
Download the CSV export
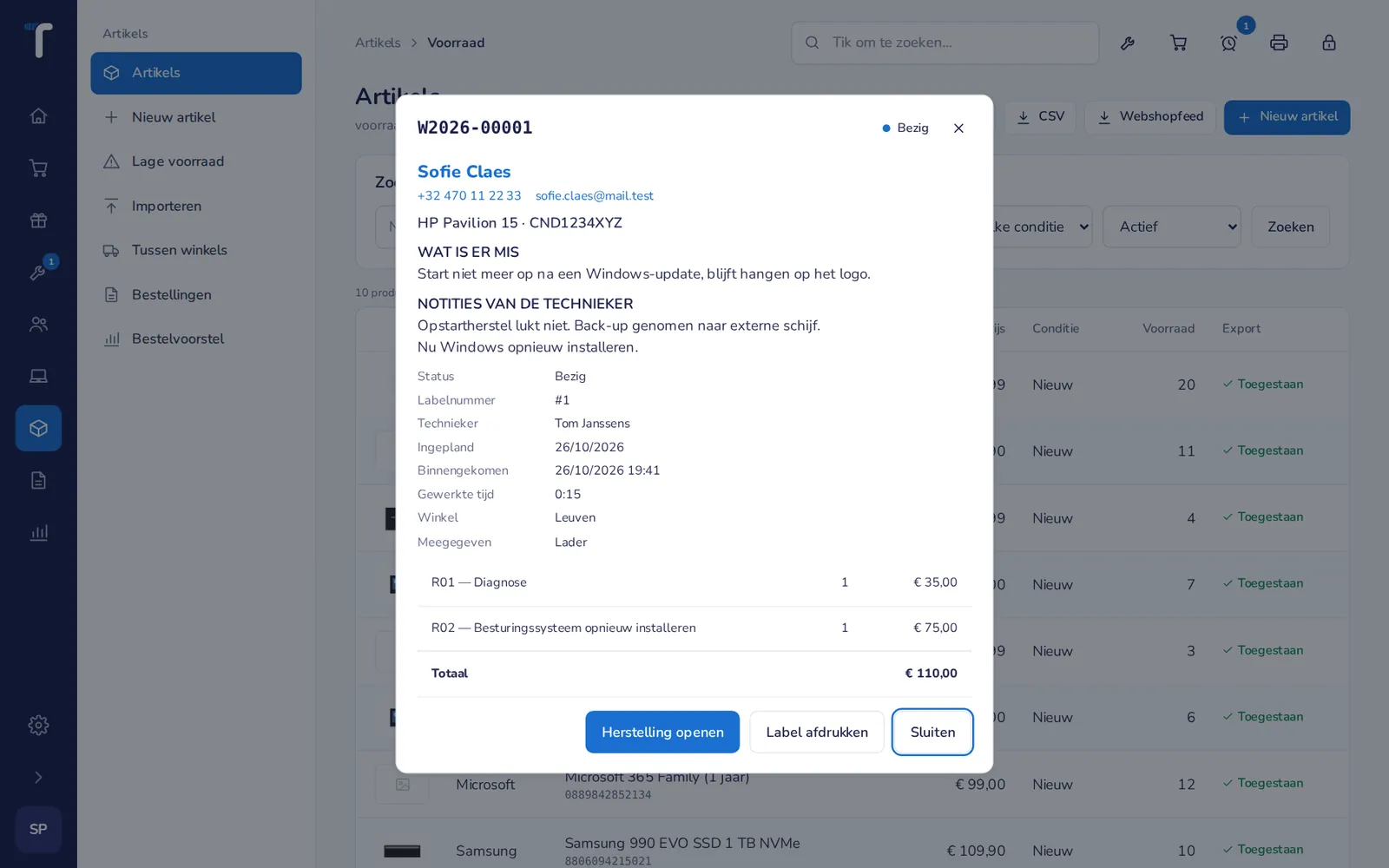click(1040, 117)
